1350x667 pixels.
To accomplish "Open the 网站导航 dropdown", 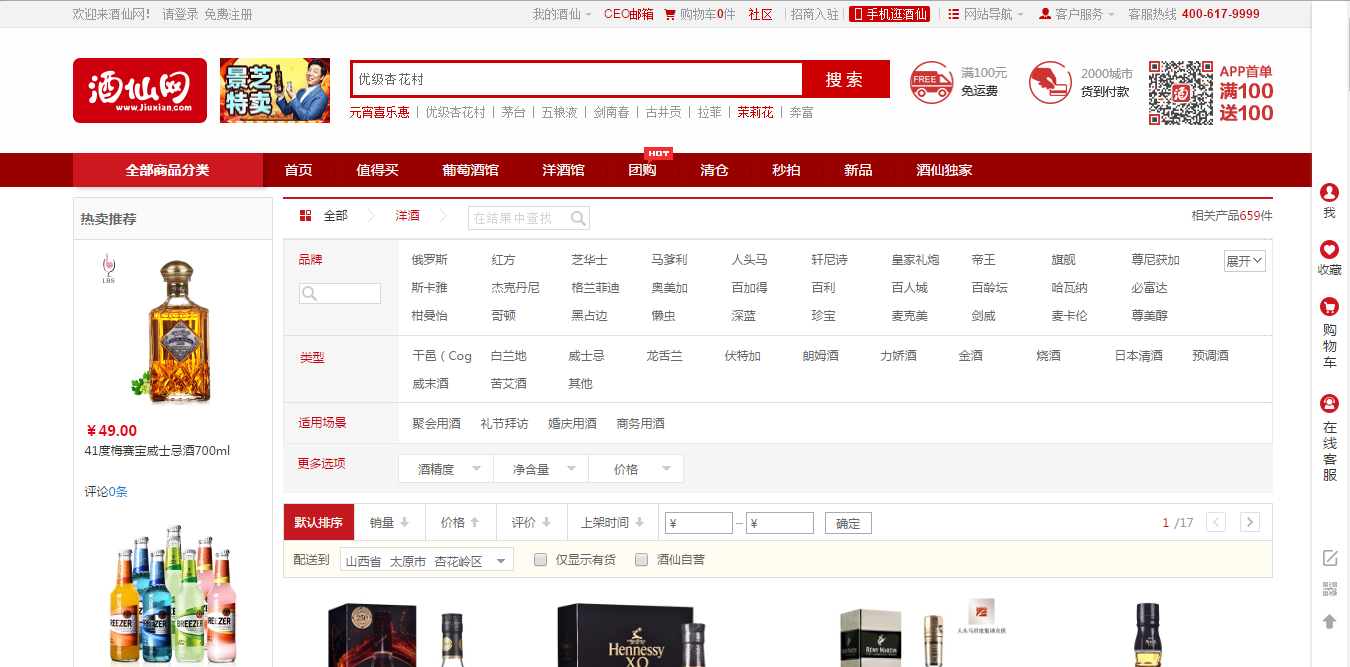I will pyautogui.click(x=985, y=14).
